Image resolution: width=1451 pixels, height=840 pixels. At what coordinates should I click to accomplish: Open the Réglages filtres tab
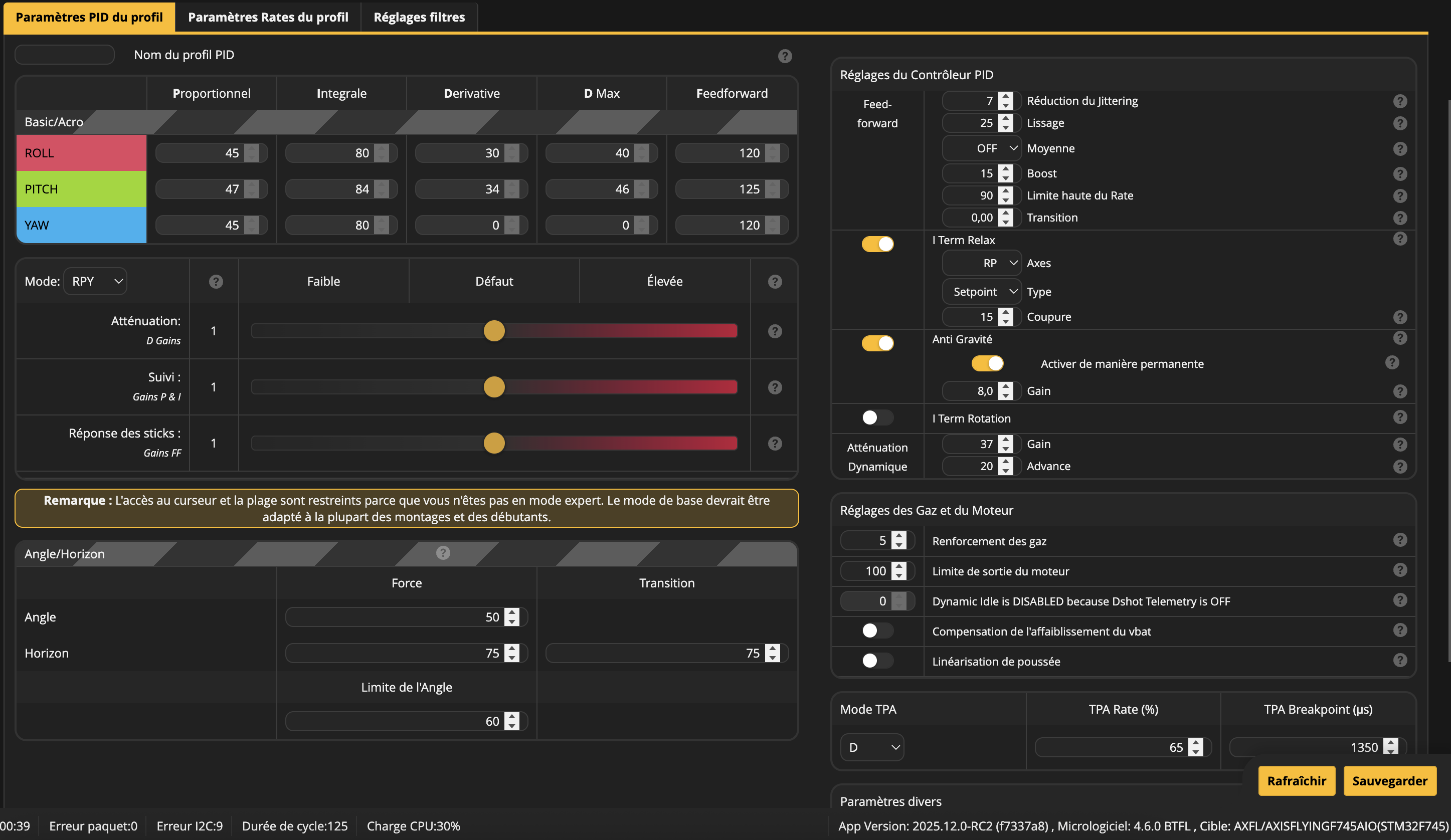tap(419, 17)
